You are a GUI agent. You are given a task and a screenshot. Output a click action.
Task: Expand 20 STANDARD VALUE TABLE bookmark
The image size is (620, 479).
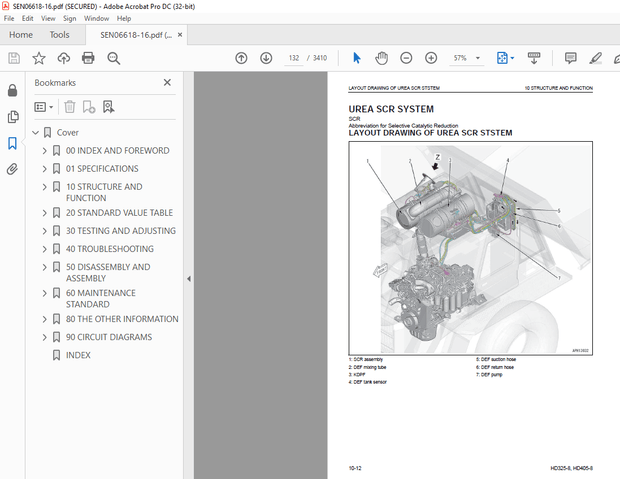pyautogui.click(x=44, y=213)
